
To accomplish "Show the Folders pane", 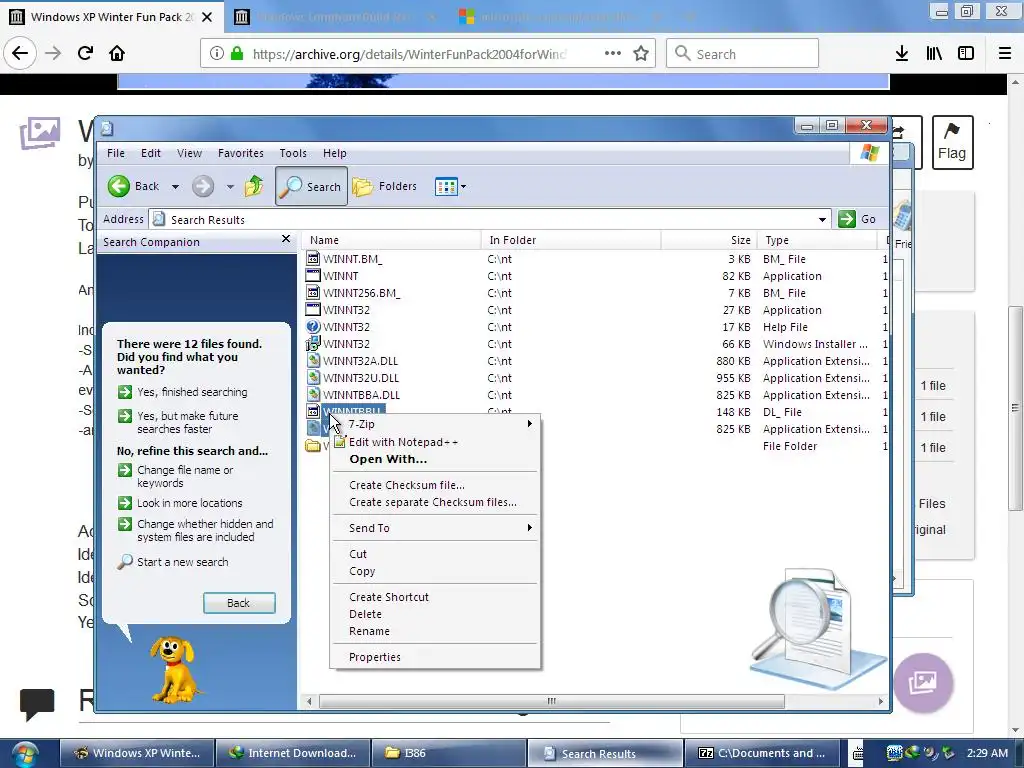I will pos(385,186).
